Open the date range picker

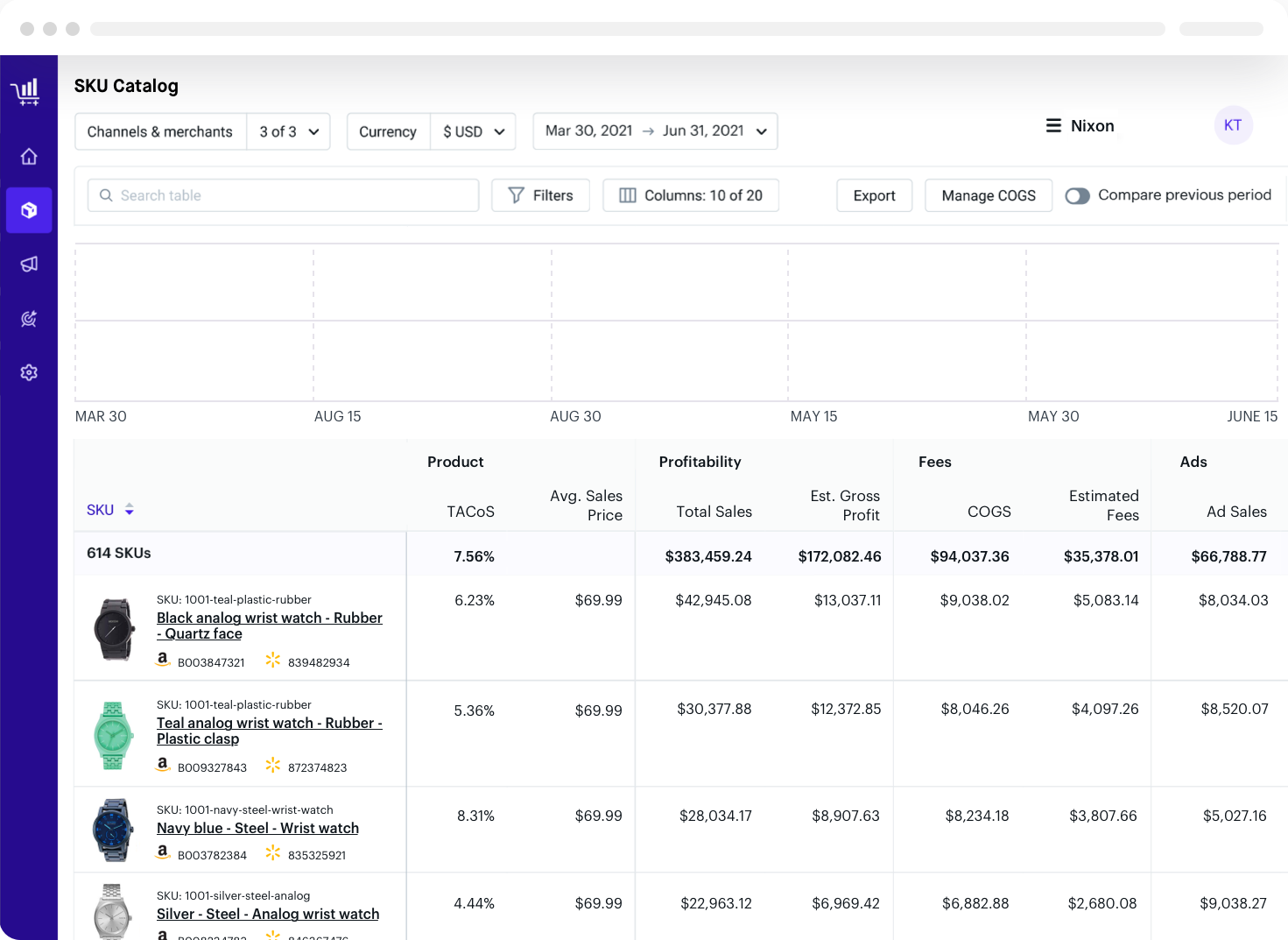pyautogui.click(x=655, y=131)
